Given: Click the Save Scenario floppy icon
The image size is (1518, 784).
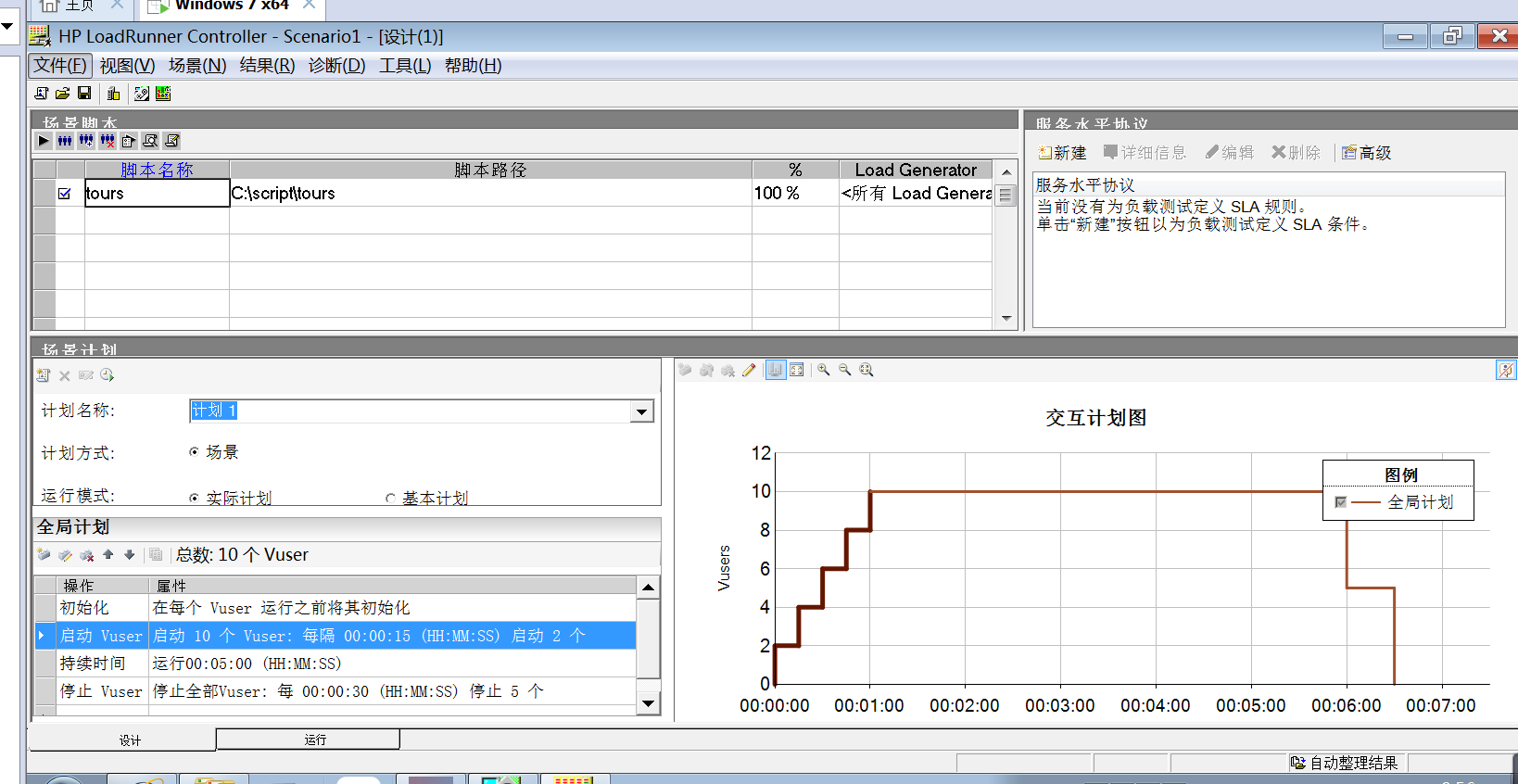Looking at the screenshot, I should [84, 94].
